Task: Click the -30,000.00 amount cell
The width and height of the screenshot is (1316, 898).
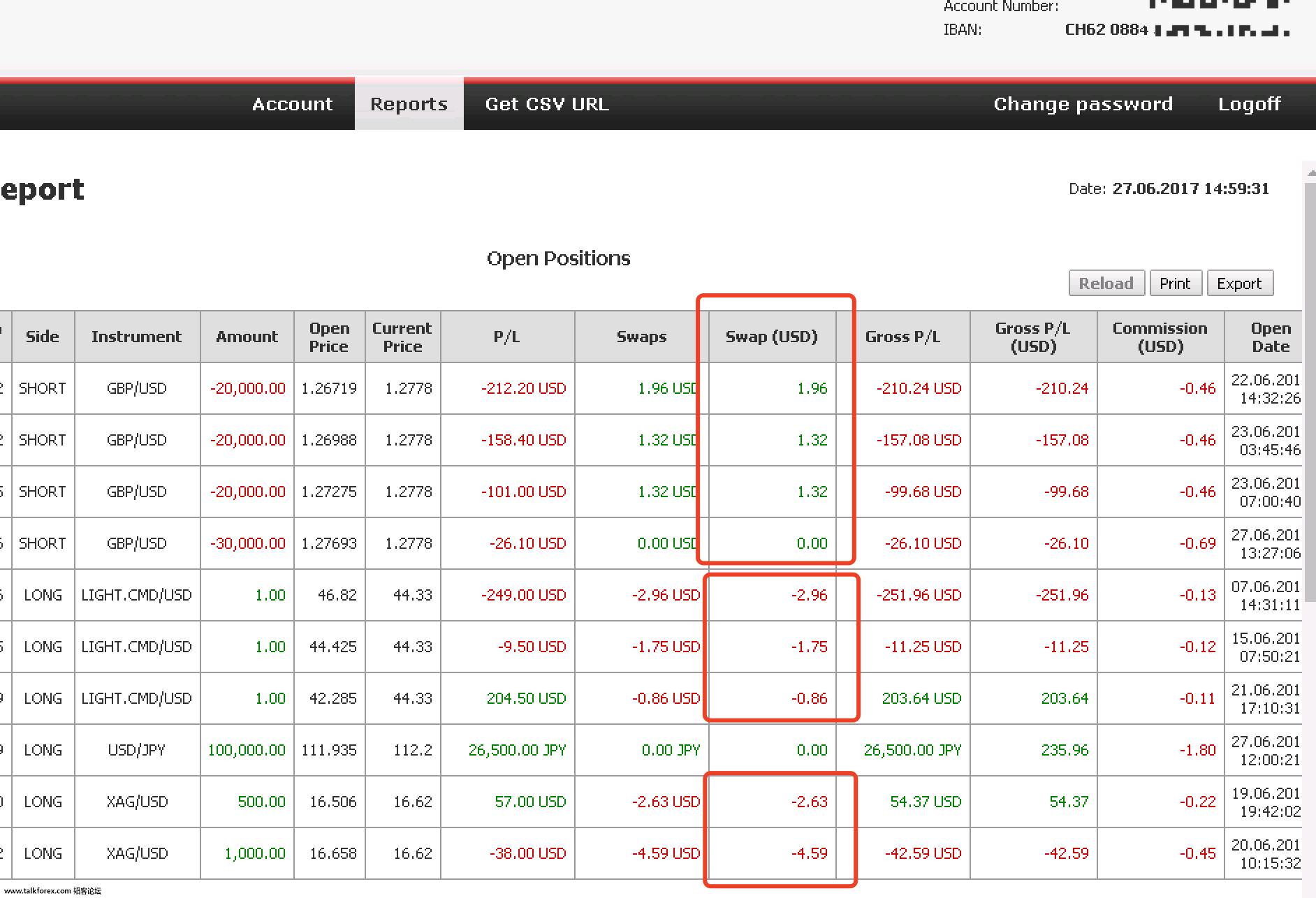Action: pyautogui.click(x=247, y=543)
